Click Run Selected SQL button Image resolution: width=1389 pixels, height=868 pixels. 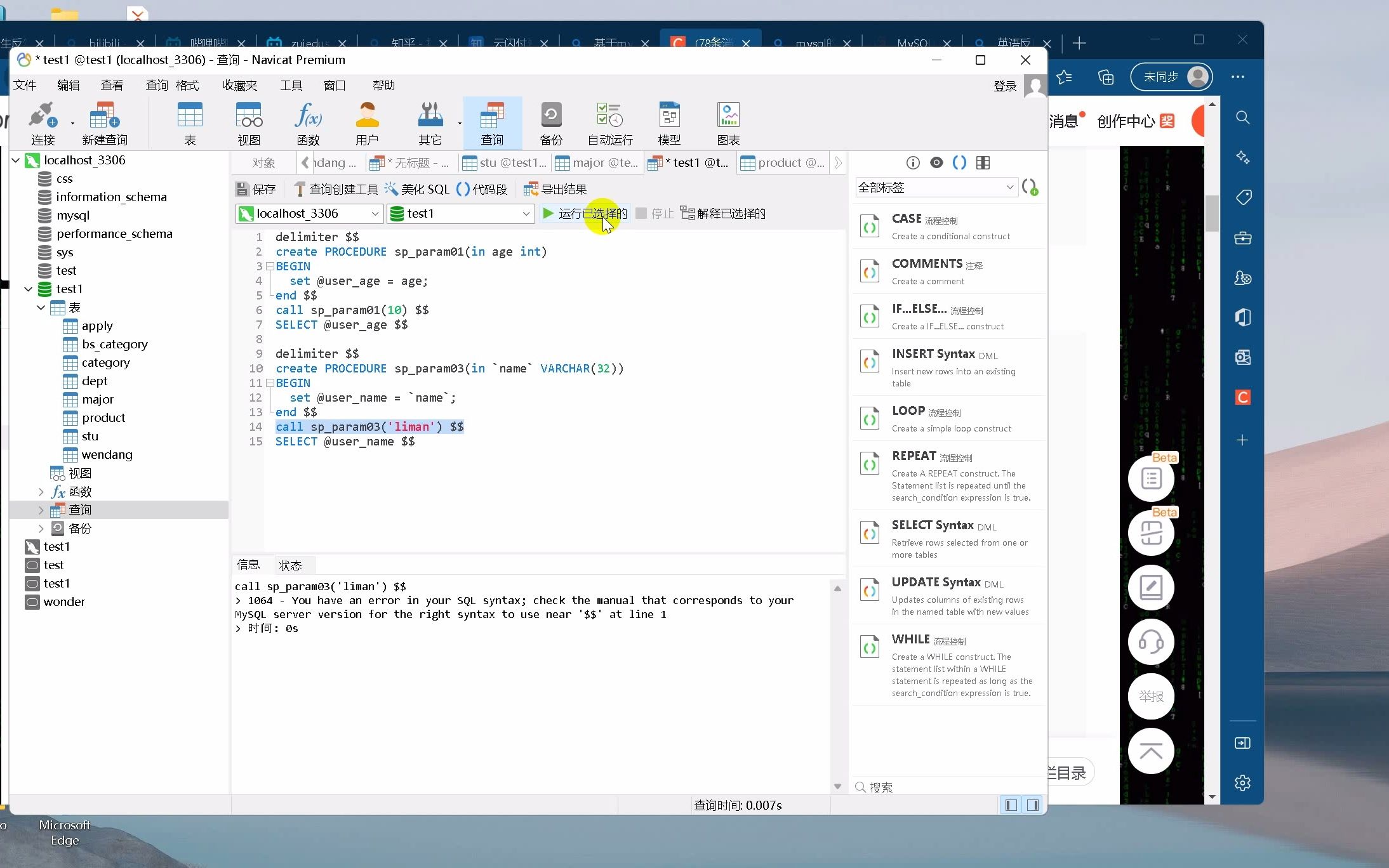click(x=585, y=213)
